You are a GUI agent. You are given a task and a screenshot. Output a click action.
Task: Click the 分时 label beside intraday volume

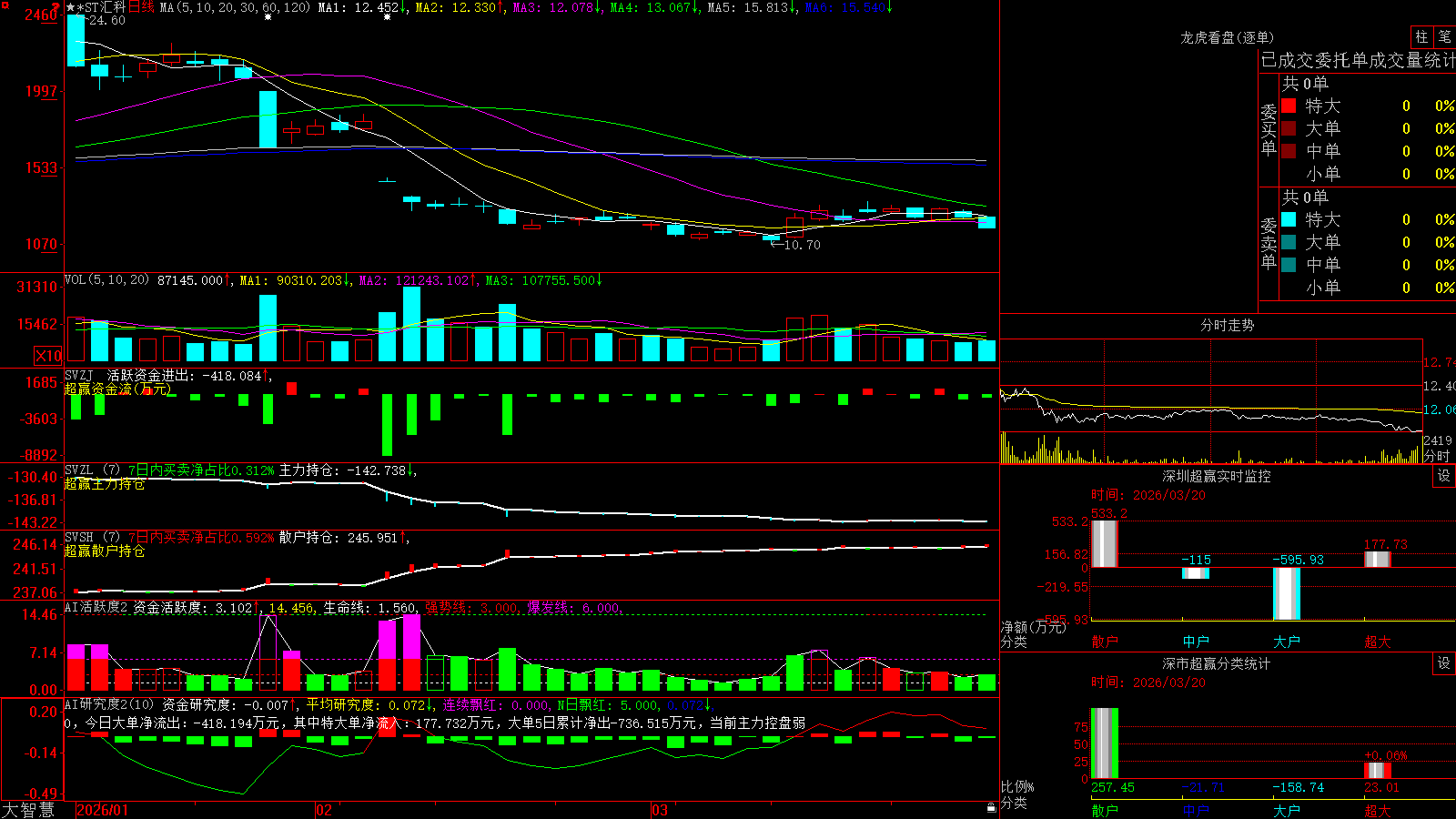[1437, 456]
